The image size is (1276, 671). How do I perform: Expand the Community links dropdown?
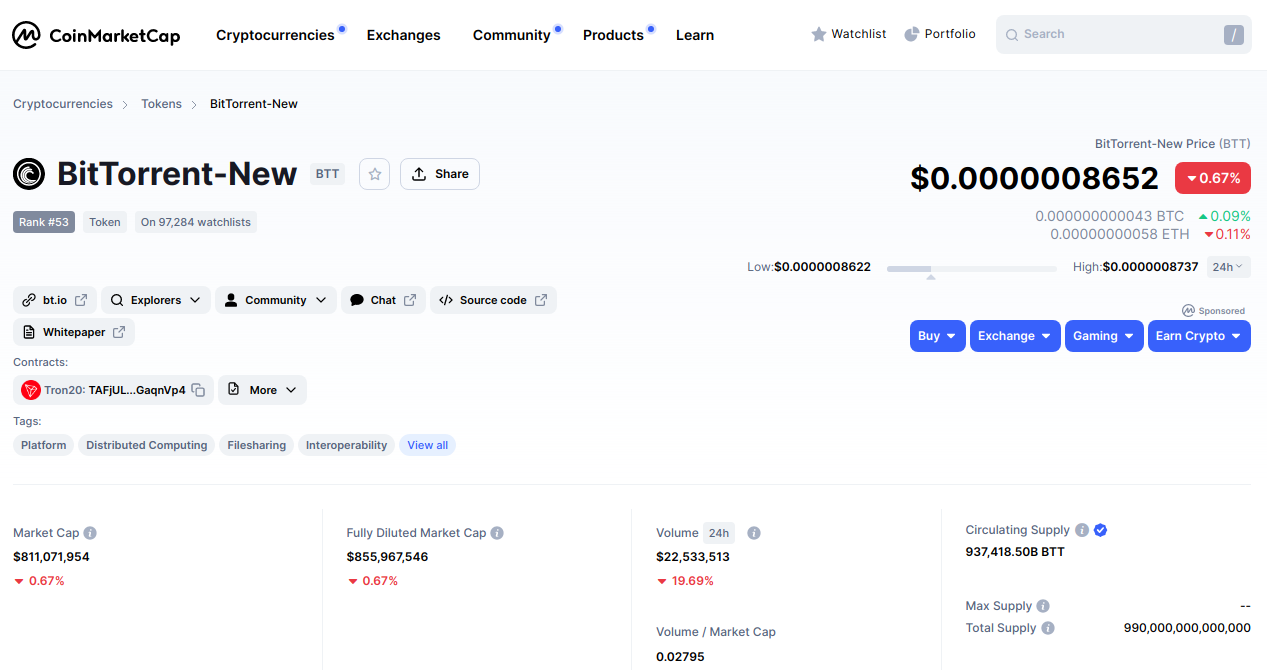coord(276,300)
